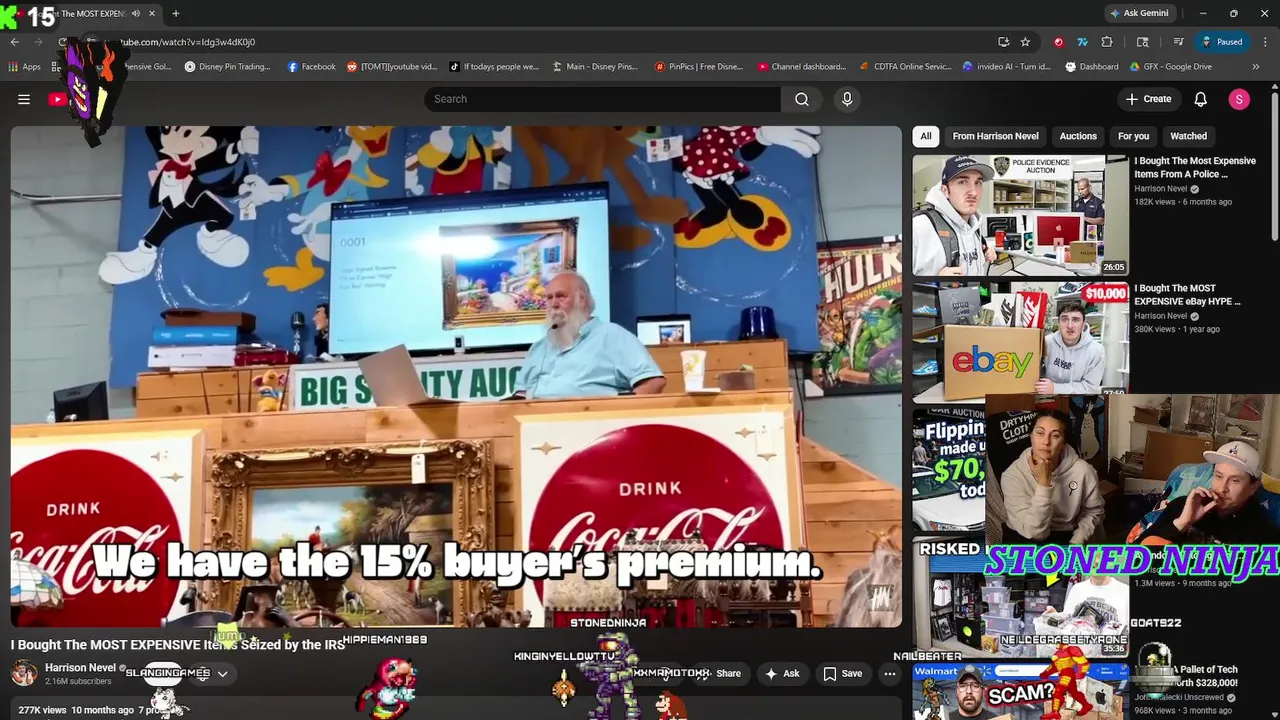
Task: Expand bookmarks overflow chevron
Action: point(1256,67)
